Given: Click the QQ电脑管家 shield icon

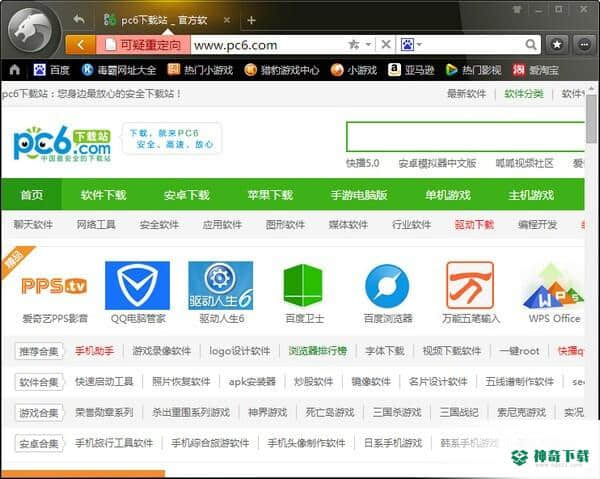Looking at the screenshot, I should (137, 285).
